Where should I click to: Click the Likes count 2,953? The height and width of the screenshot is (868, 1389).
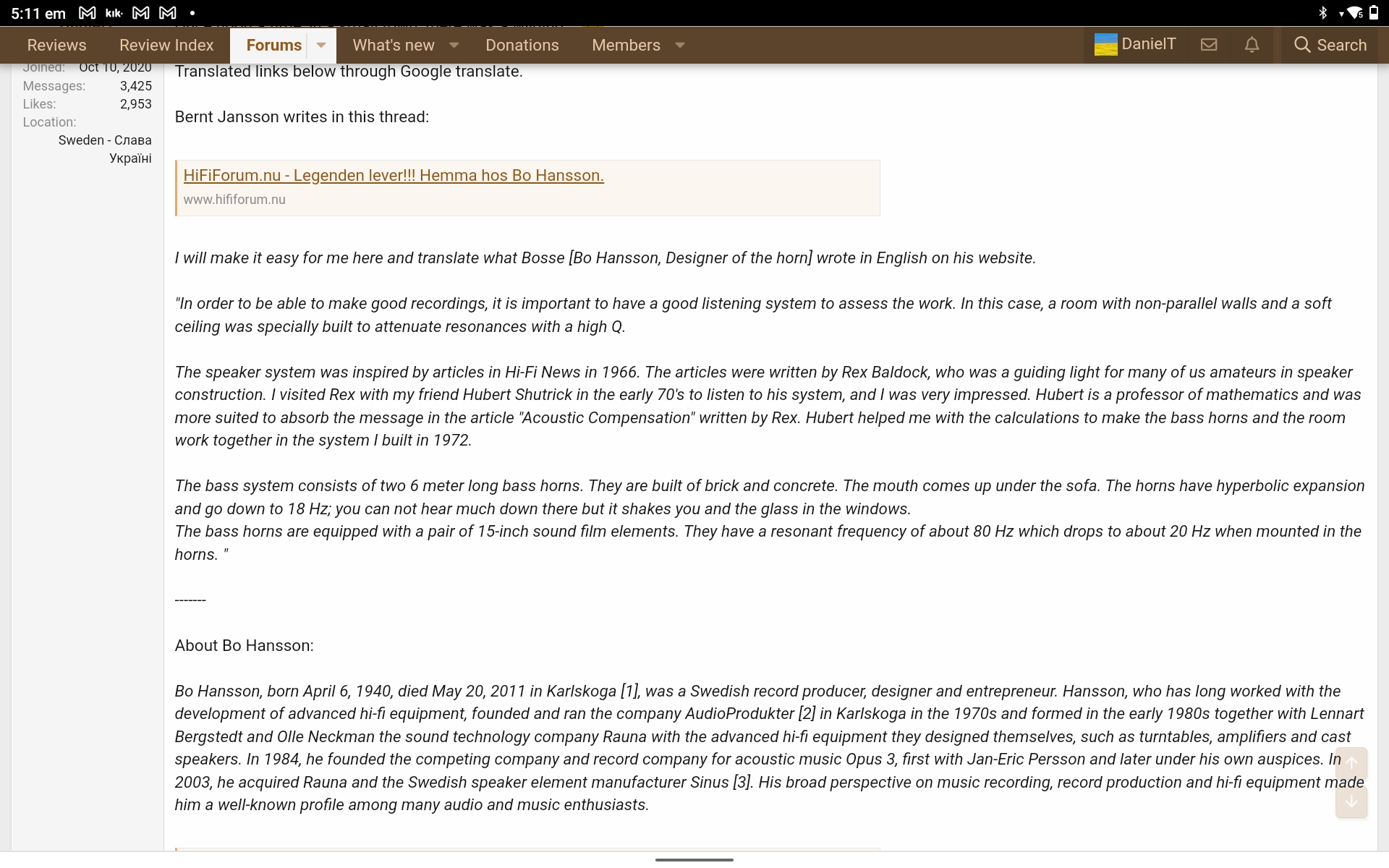click(x=136, y=104)
